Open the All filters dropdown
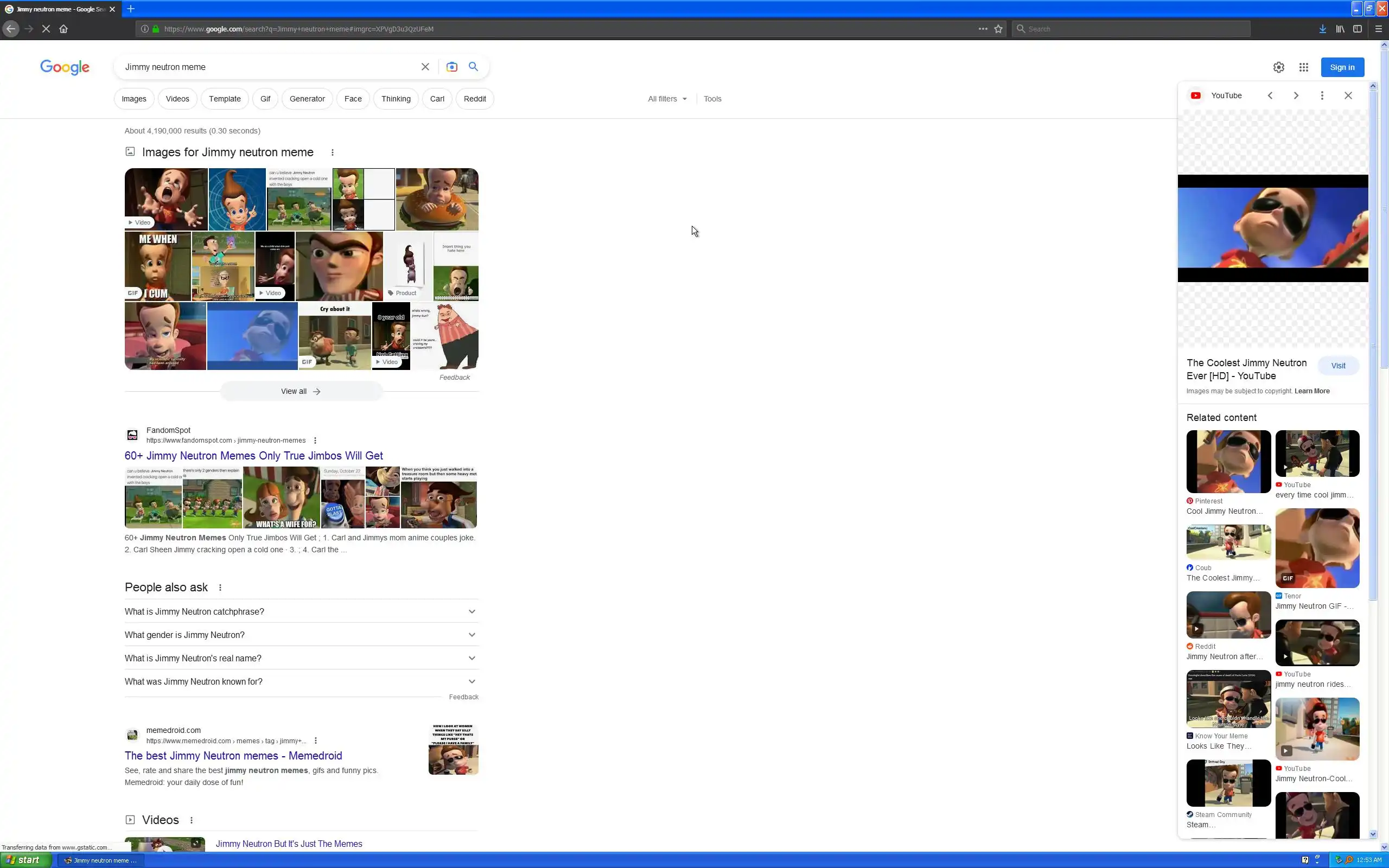The width and height of the screenshot is (1389, 868). click(667, 99)
